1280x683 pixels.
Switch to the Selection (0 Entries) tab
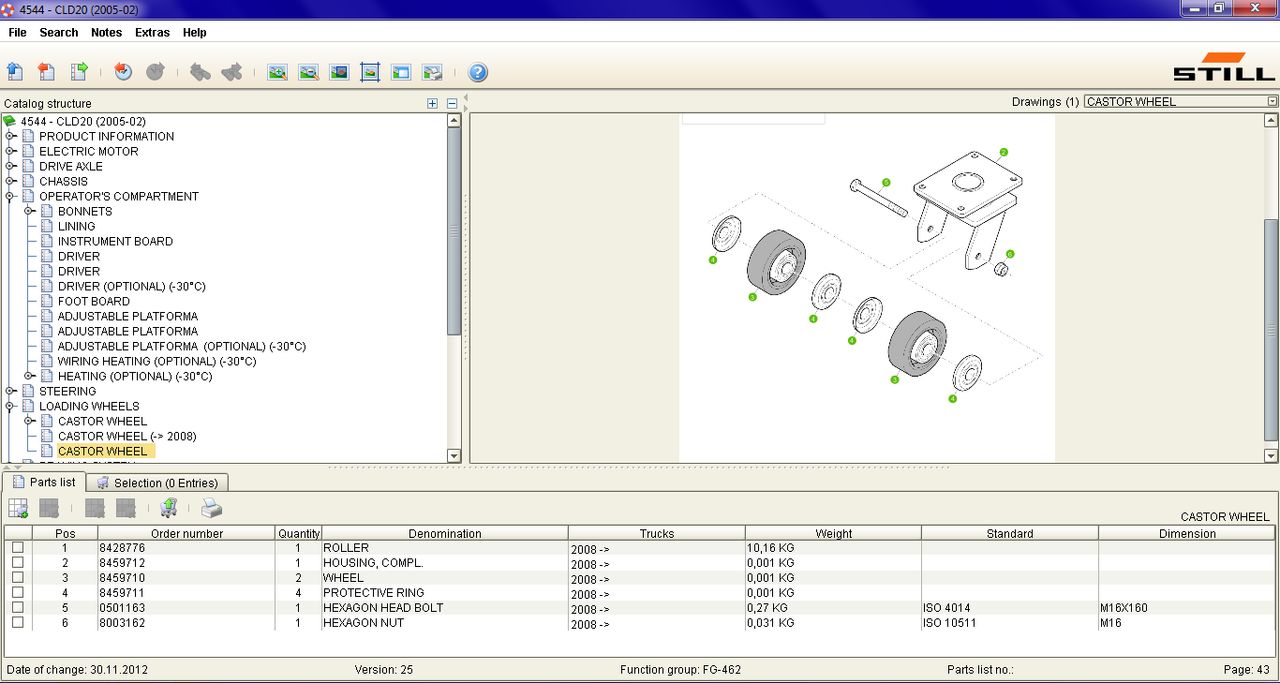click(157, 482)
